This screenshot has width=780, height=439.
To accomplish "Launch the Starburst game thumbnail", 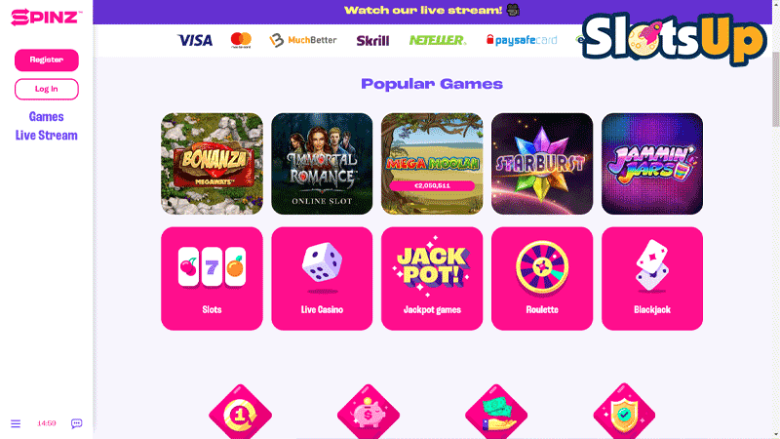I will pyautogui.click(x=542, y=164).
